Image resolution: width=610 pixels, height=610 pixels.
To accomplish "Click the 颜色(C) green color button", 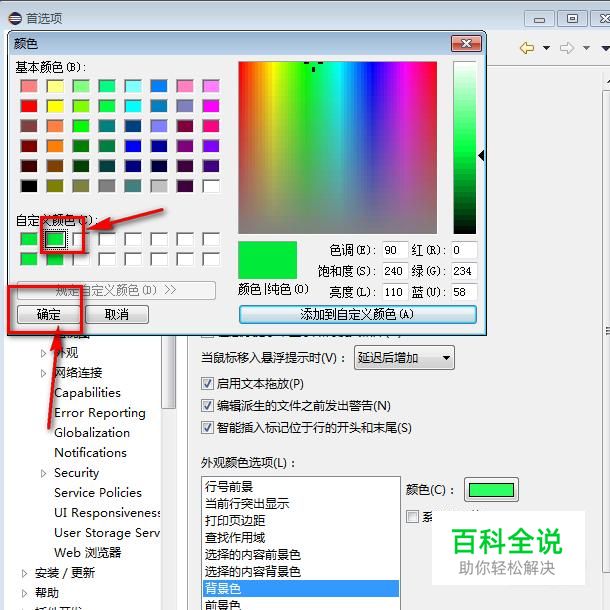I will click(491, 490).
